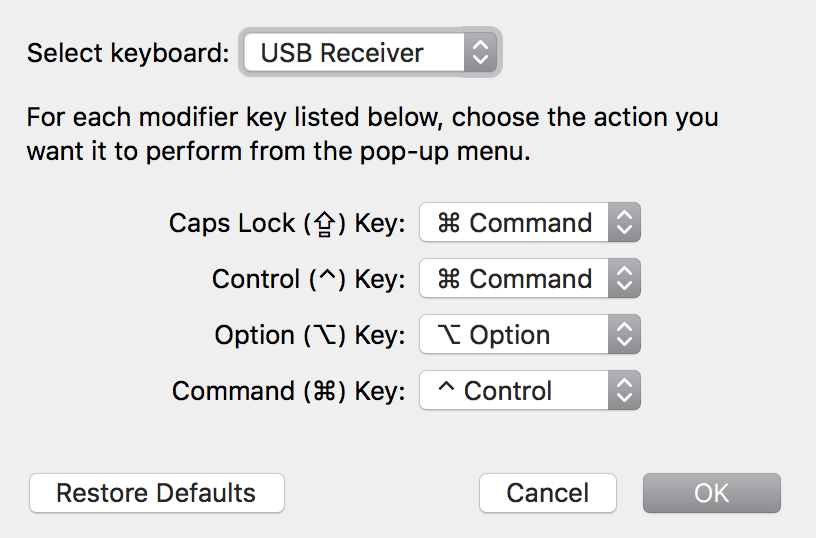Open the Caps Lock Key action menu
This screenshot has height=538, width=816.
click(515, 223)
